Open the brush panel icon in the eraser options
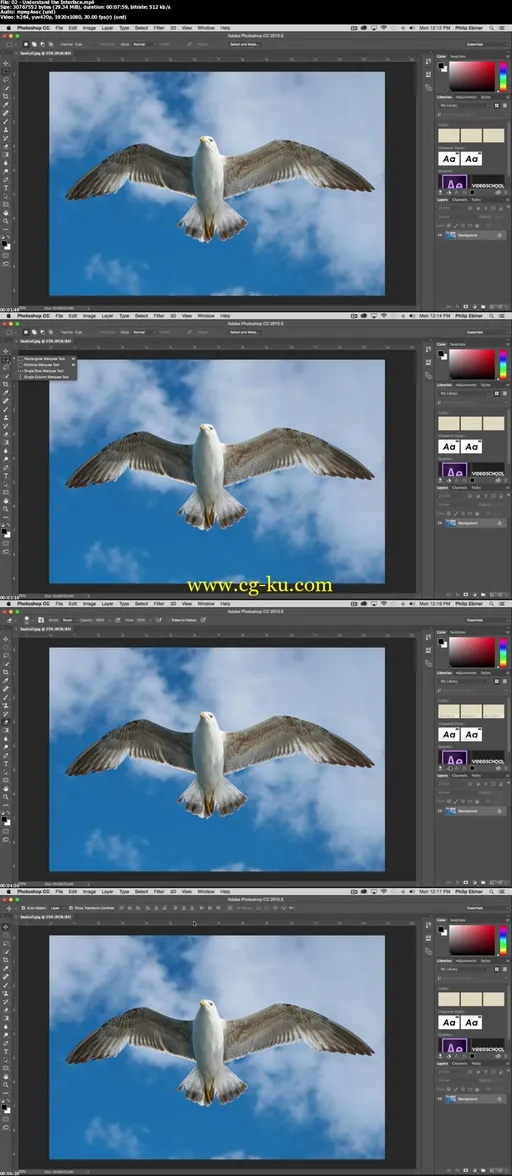This screenshot has height=1176, width=512. 40,620
